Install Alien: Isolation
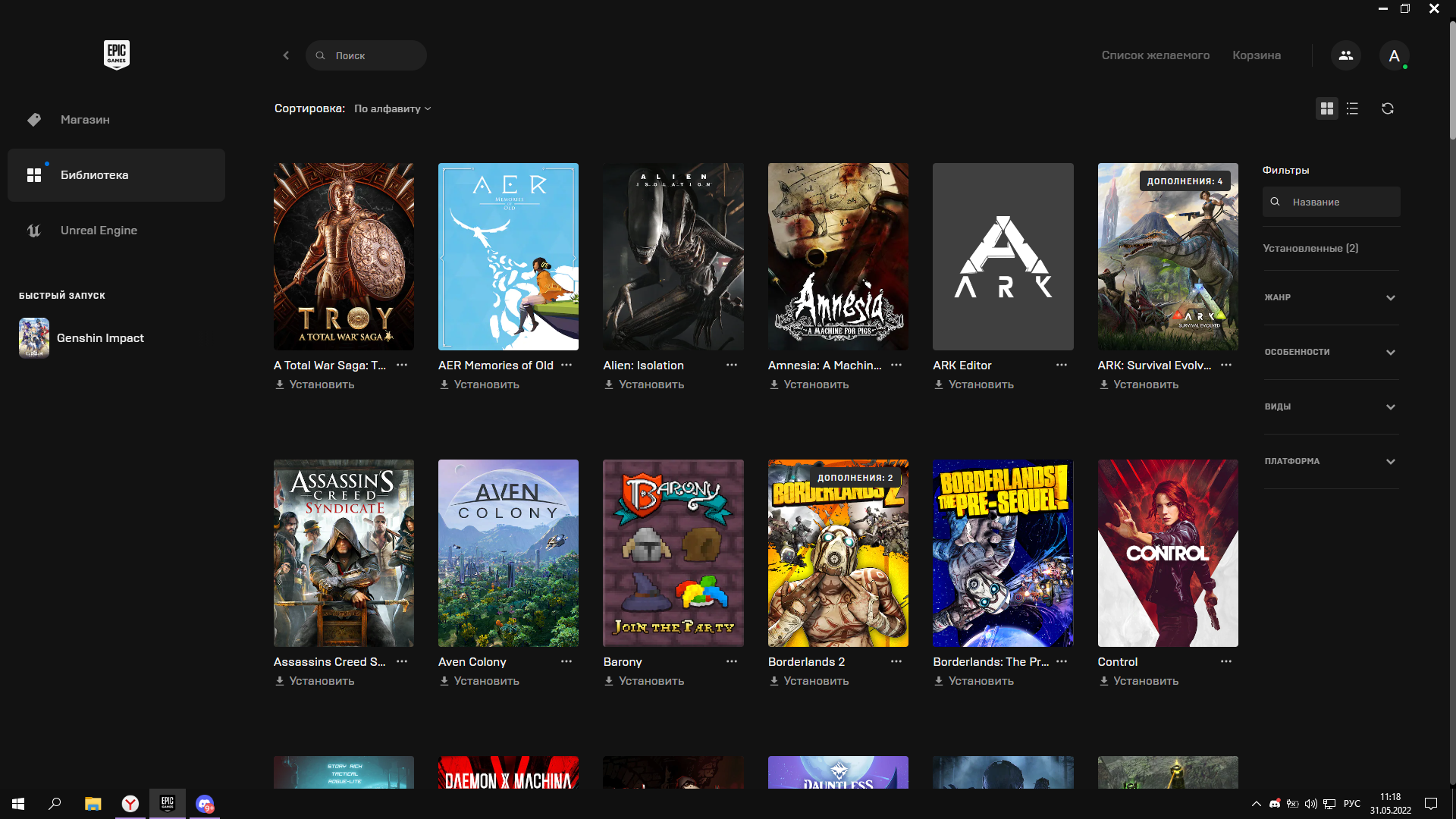This screenshot has height=819, width=1456. coord(644,384)
